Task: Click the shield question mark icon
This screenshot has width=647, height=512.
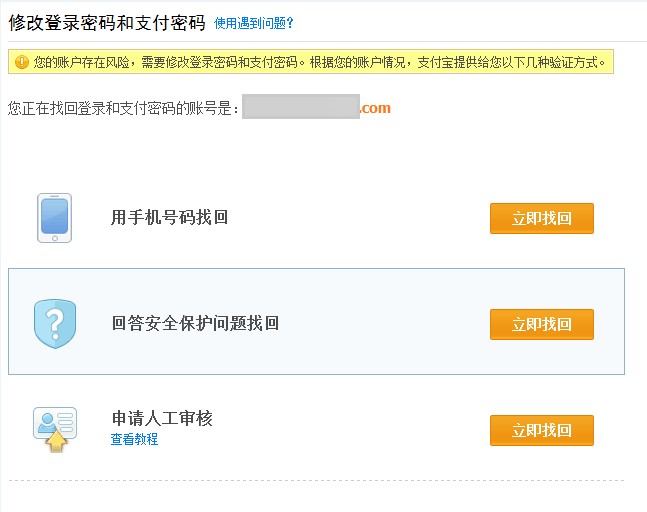Action: 55,324
